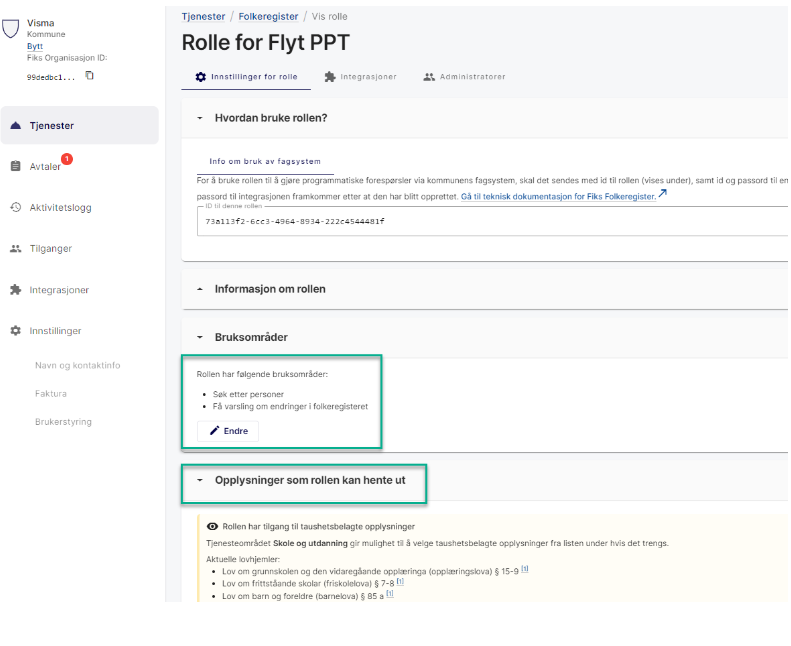Click the sidebar Innstillinger gear icon
This screenshot has height=646, width=791.
[x=16, y=331]
